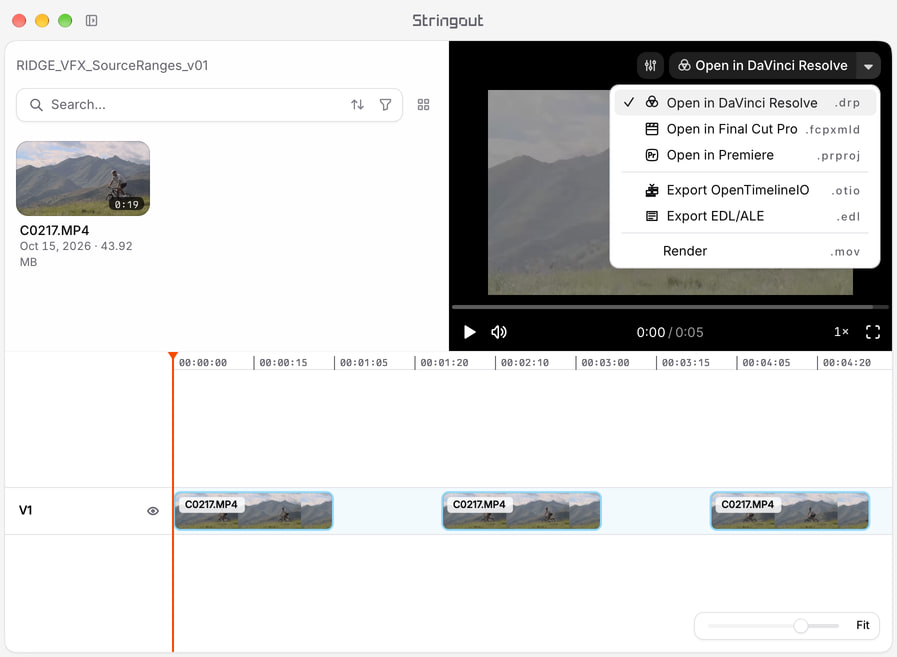This screenshot has height=657, width=897.
Task: Open the sort order icon
Action: (x=358, y=105)
